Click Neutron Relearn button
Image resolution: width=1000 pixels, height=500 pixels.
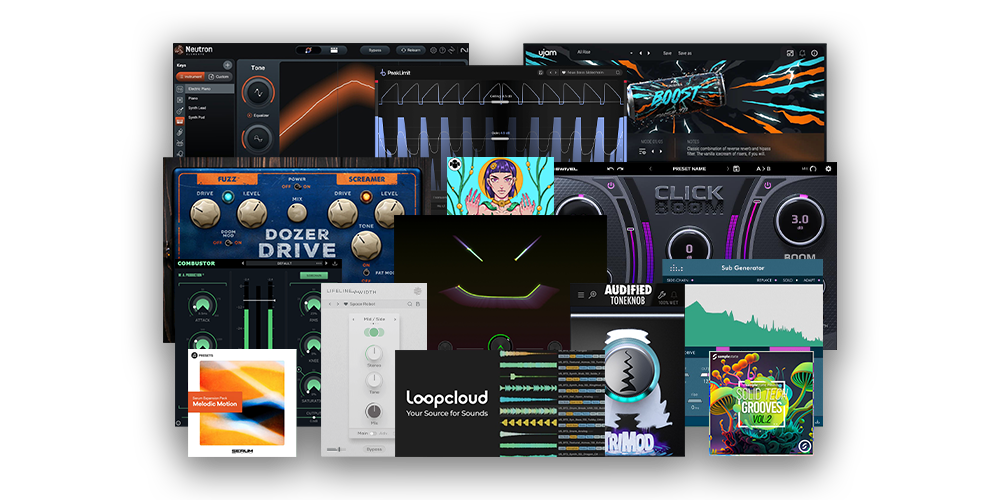411,50
